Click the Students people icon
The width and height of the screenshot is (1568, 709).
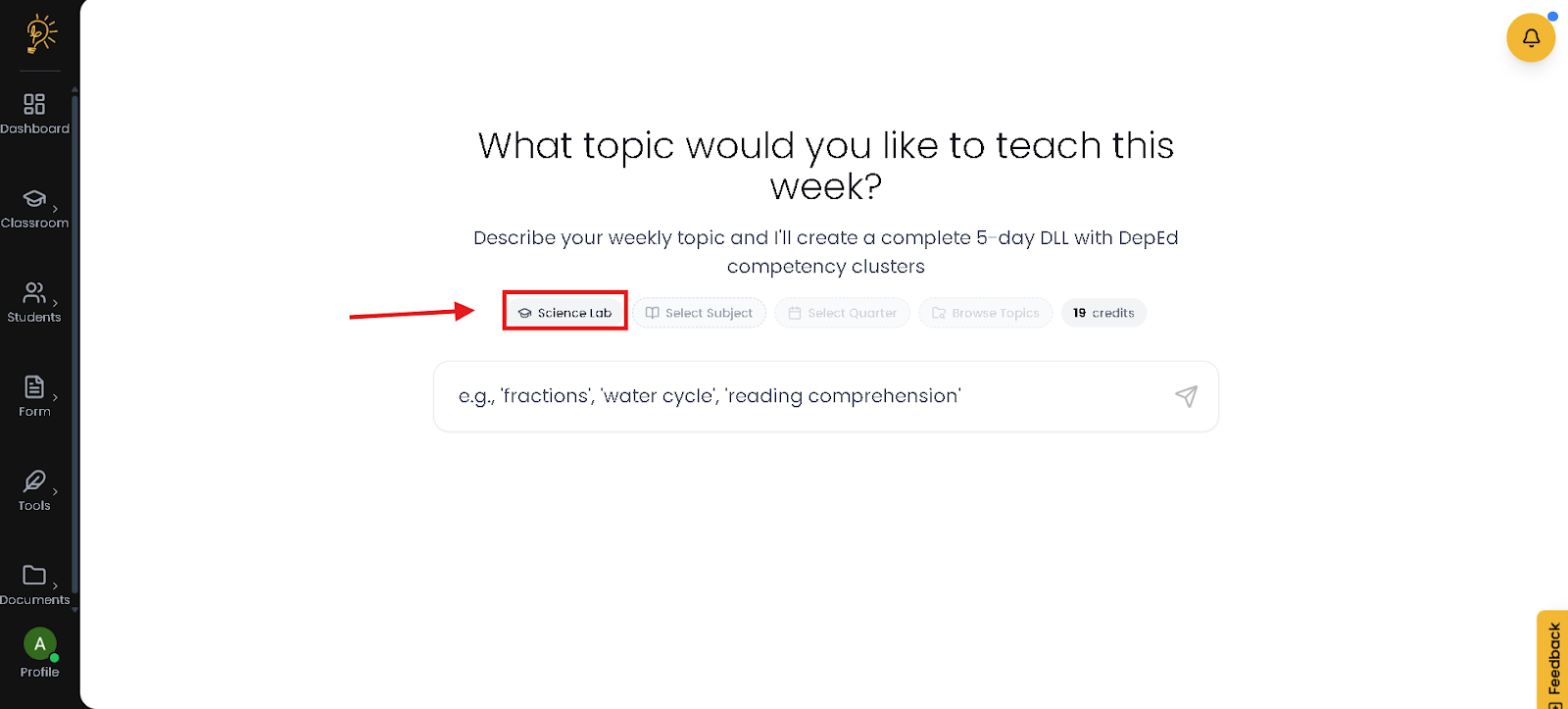pos(34,292)
